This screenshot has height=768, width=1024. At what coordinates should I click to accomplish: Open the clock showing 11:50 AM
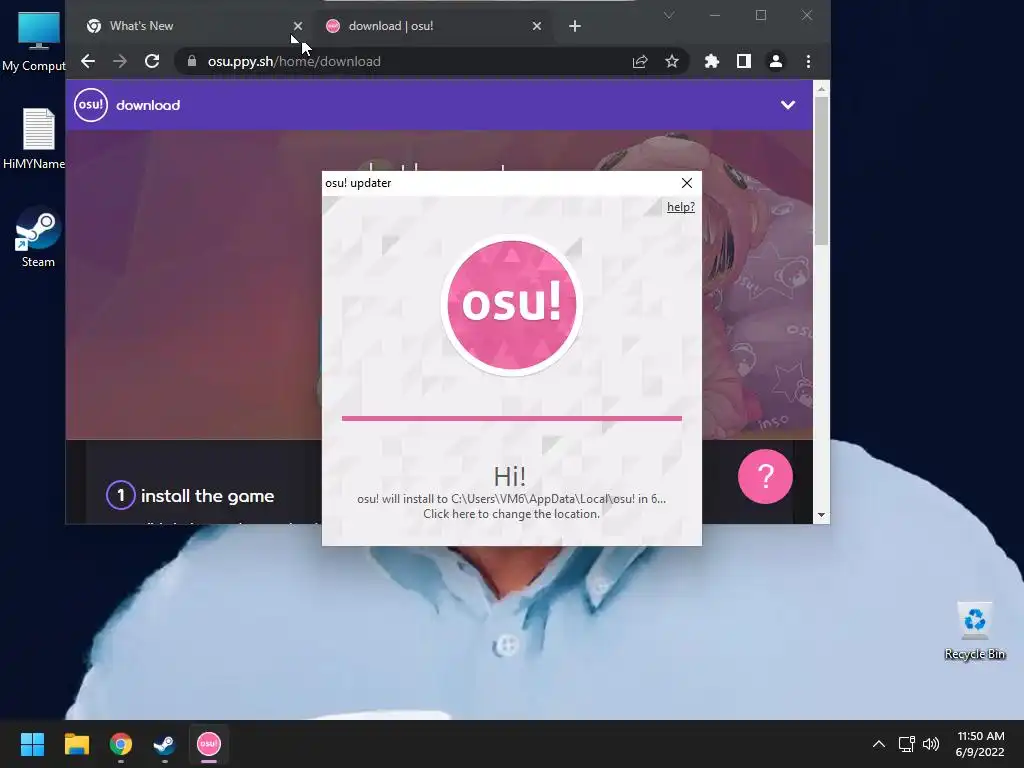click(980, 744)
